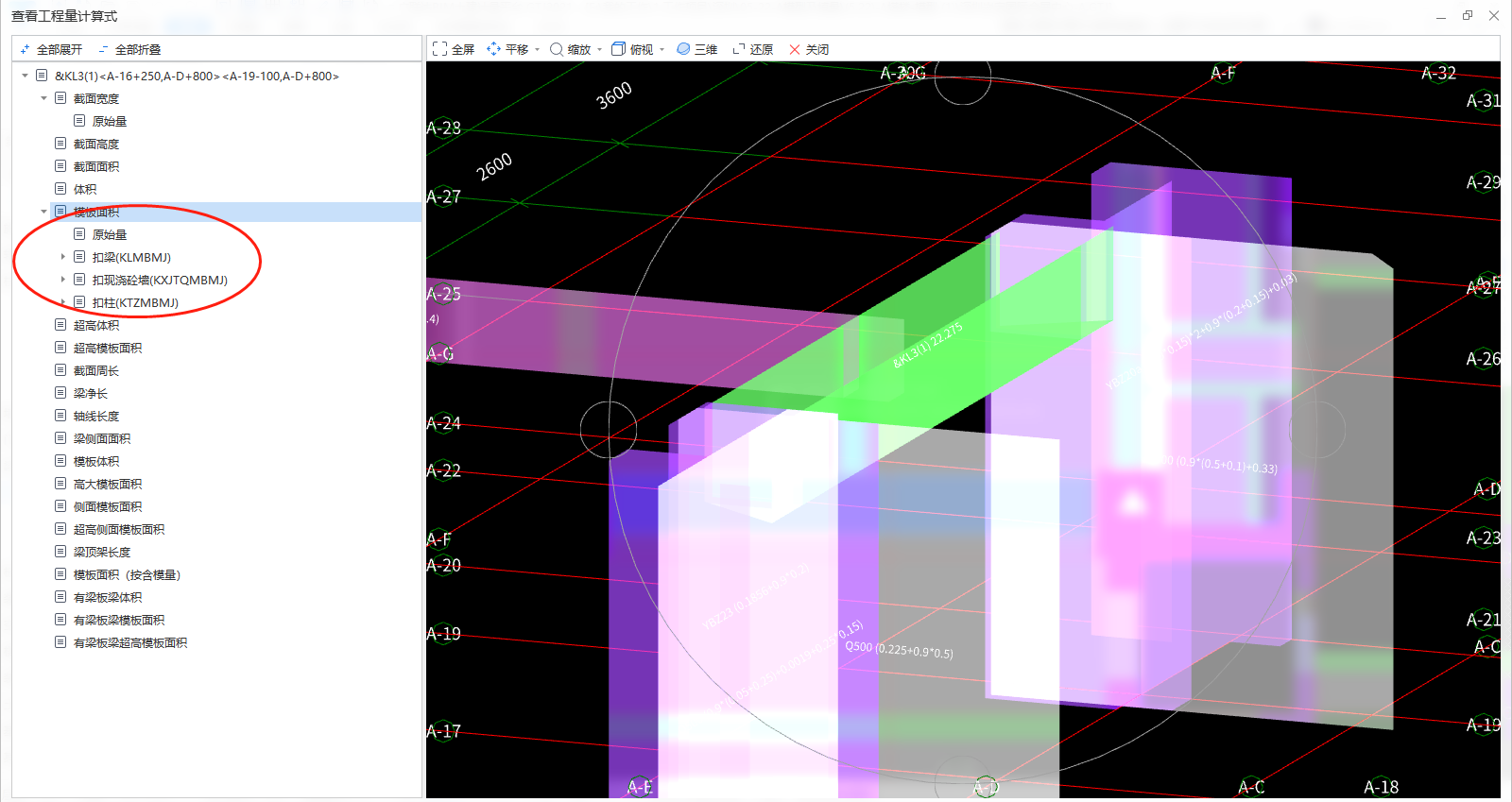Collapse the 截面宽度 tree node
Image resolution: width=1512 pixels, height=802 pixels.
[x=43, y=98]
